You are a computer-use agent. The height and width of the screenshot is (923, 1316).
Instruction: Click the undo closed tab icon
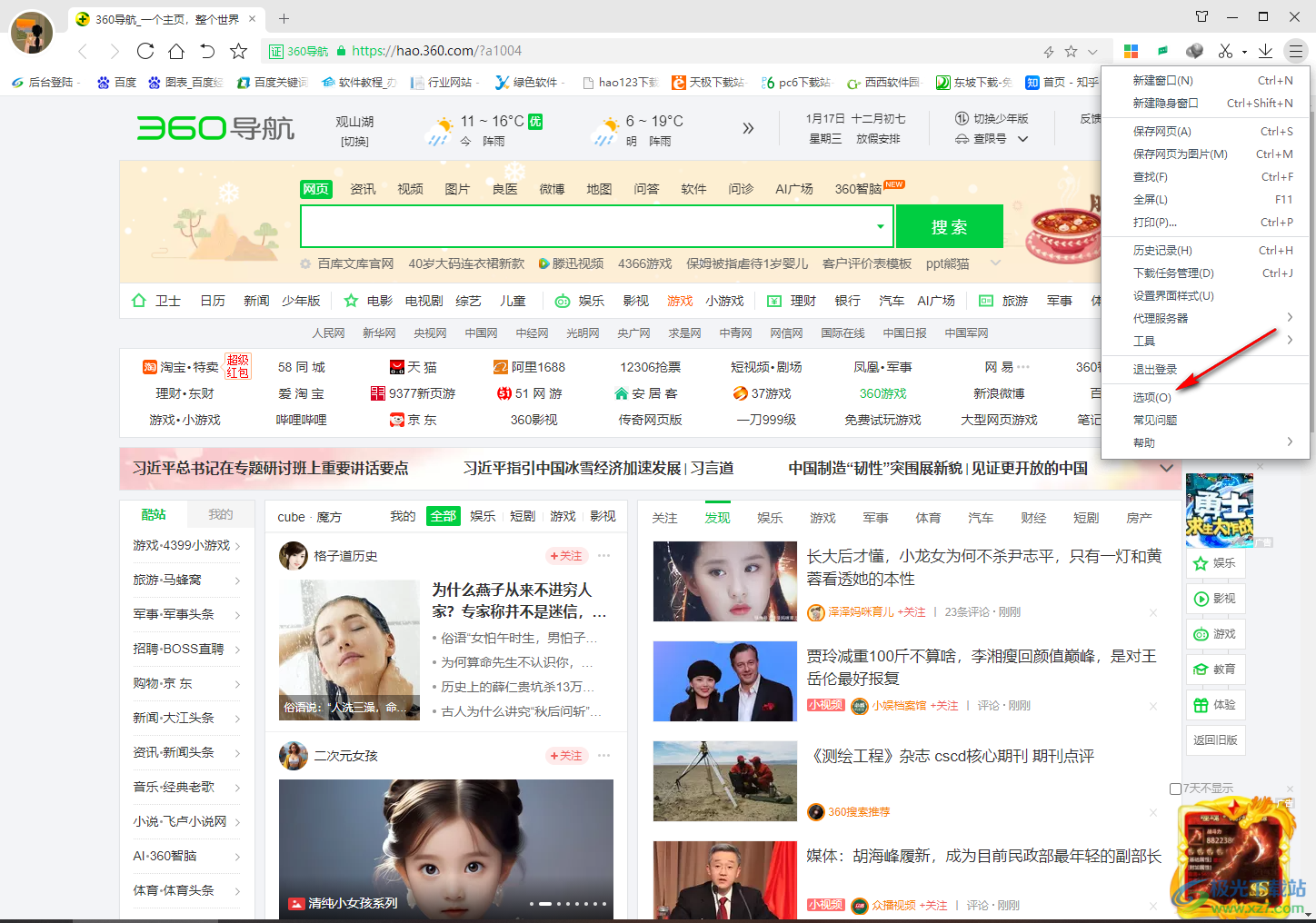[x=207, y=51]
